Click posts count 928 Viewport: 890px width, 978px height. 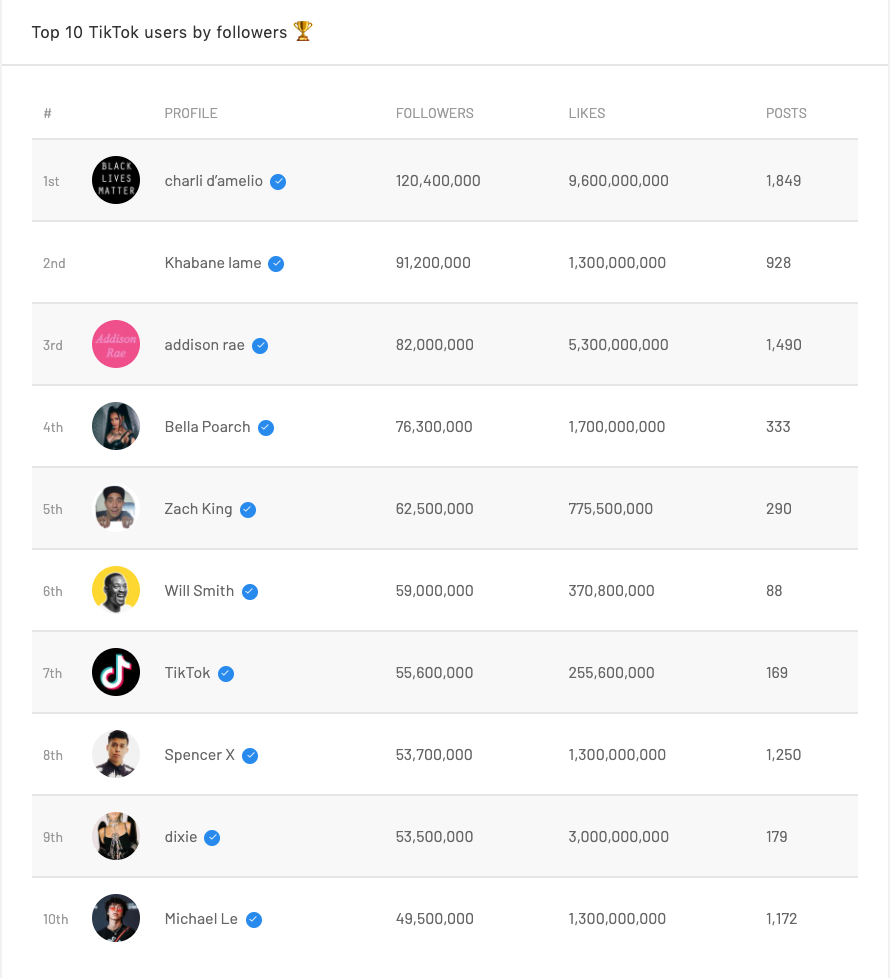[778, 263]
